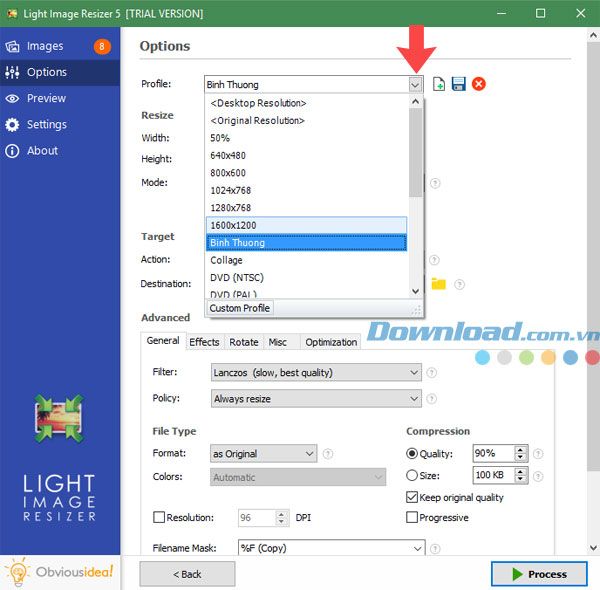Select the Size compression radio button

pos(412,475)
